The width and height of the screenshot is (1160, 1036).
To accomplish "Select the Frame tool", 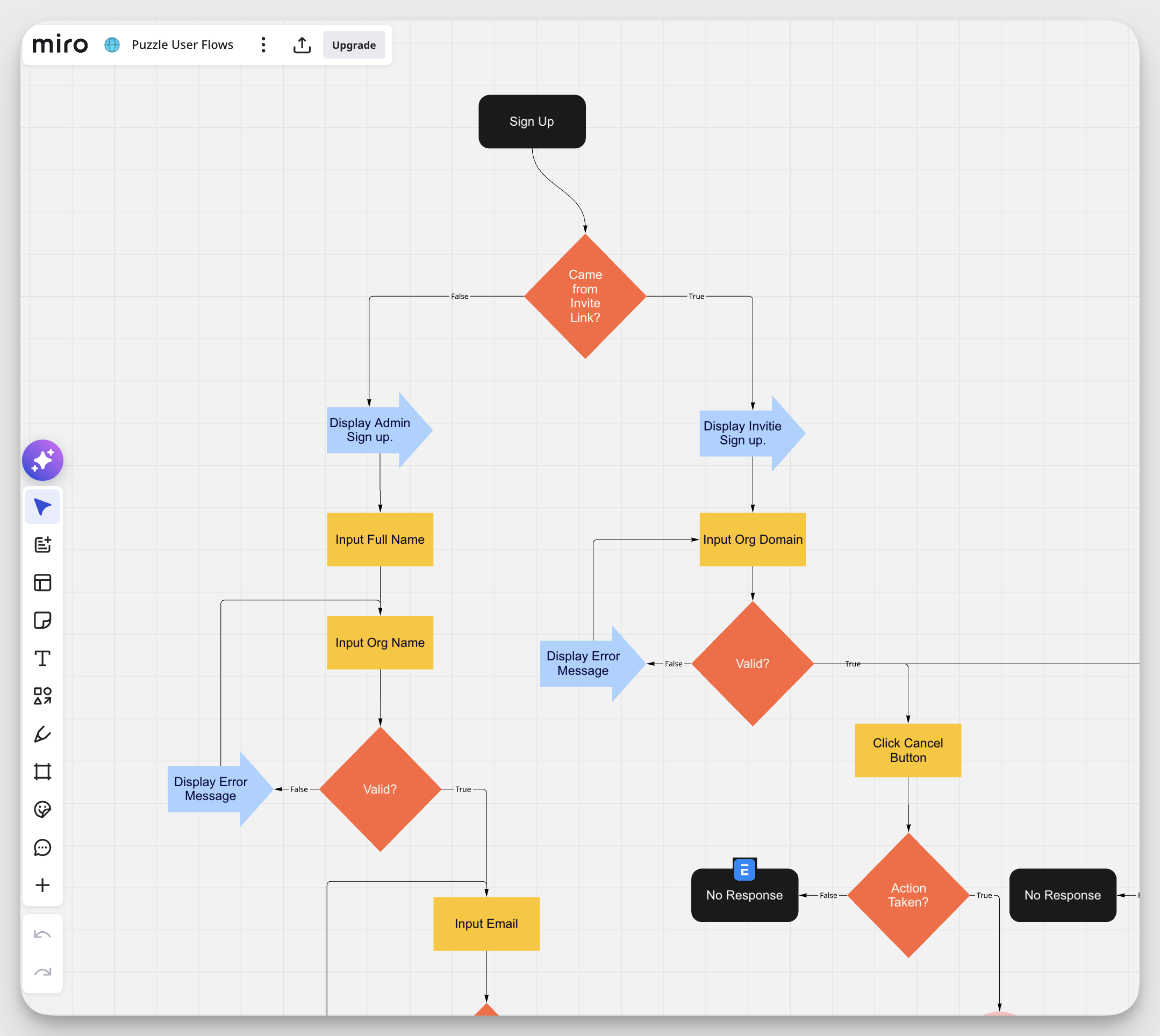I will click(42, 771).
